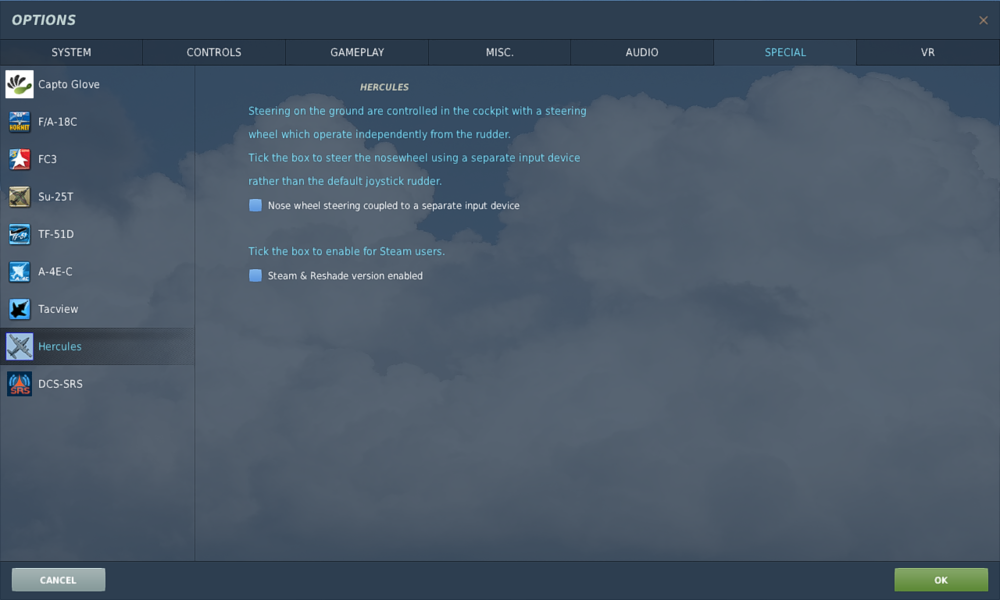
Task: Enable nose wheel steering separate input checkbox
Action: coord(255,205)
